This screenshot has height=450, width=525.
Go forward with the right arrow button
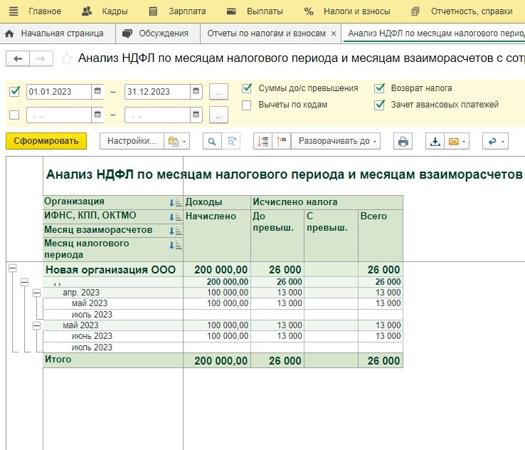[x=41, y=59]
